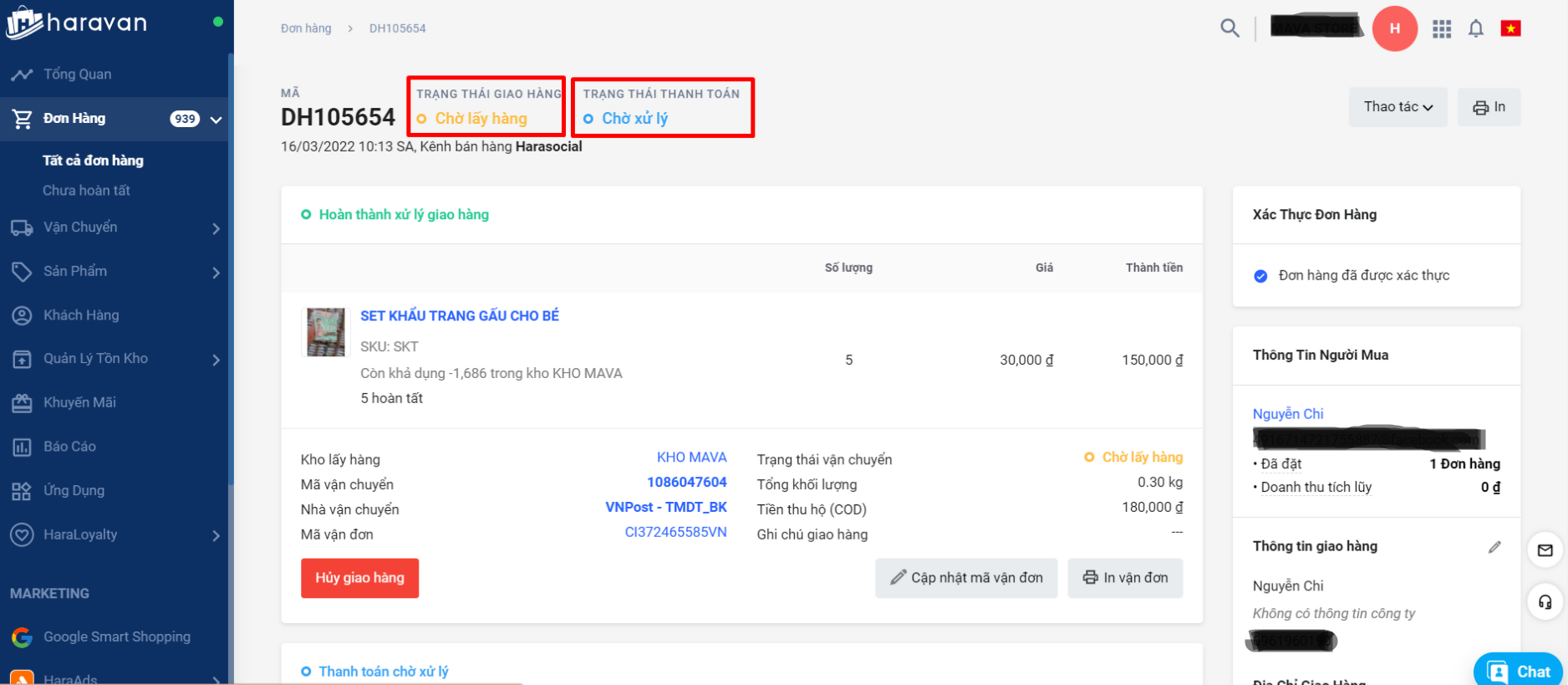Expand the Vận Chuyển submenu arrow
The width and height of the screenshot is (1568, 685).
216,228
